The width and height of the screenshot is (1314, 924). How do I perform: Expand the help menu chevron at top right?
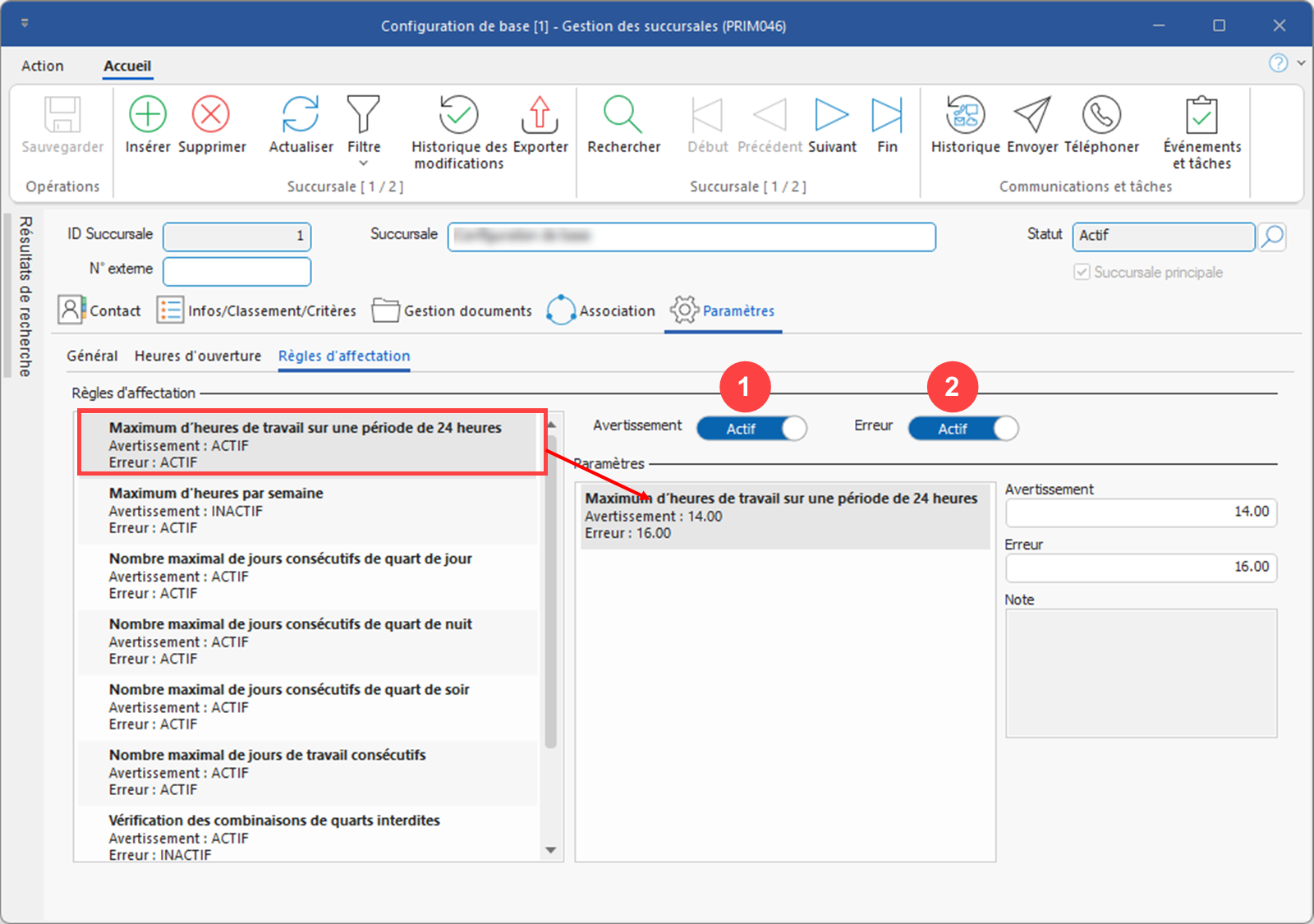pyautogui.click(x=1301, y=63)
